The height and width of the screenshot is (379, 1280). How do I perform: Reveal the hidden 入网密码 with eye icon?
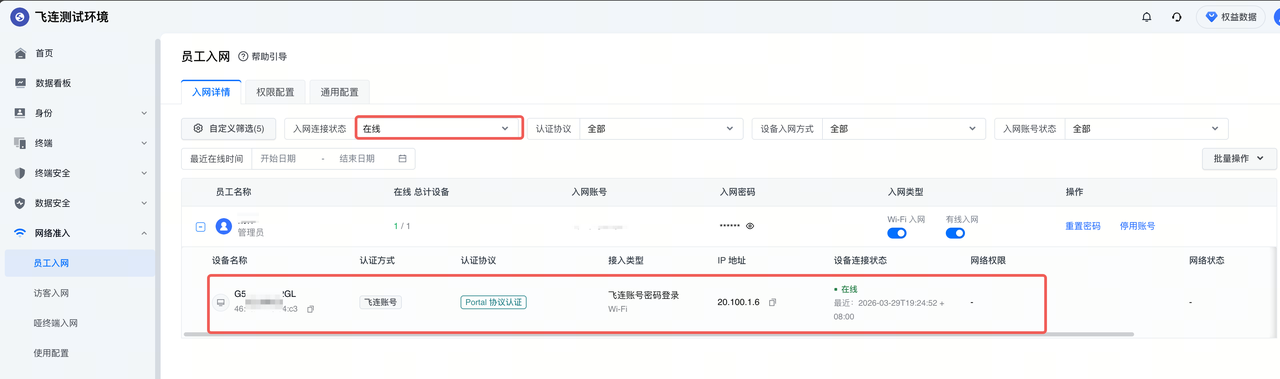pyautogui.click(x=750, y=226)
